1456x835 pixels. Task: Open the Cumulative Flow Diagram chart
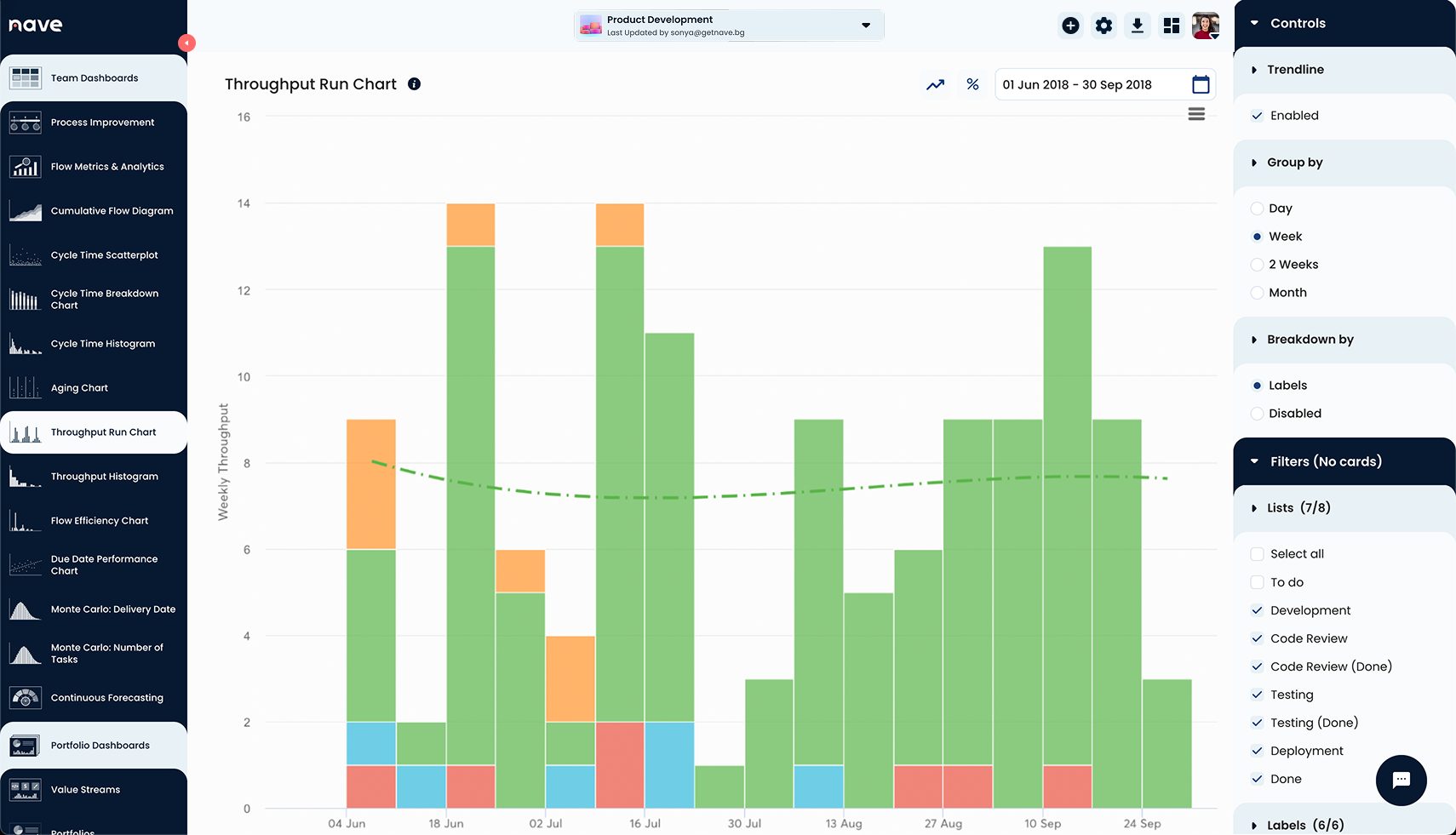coord(112,210)
